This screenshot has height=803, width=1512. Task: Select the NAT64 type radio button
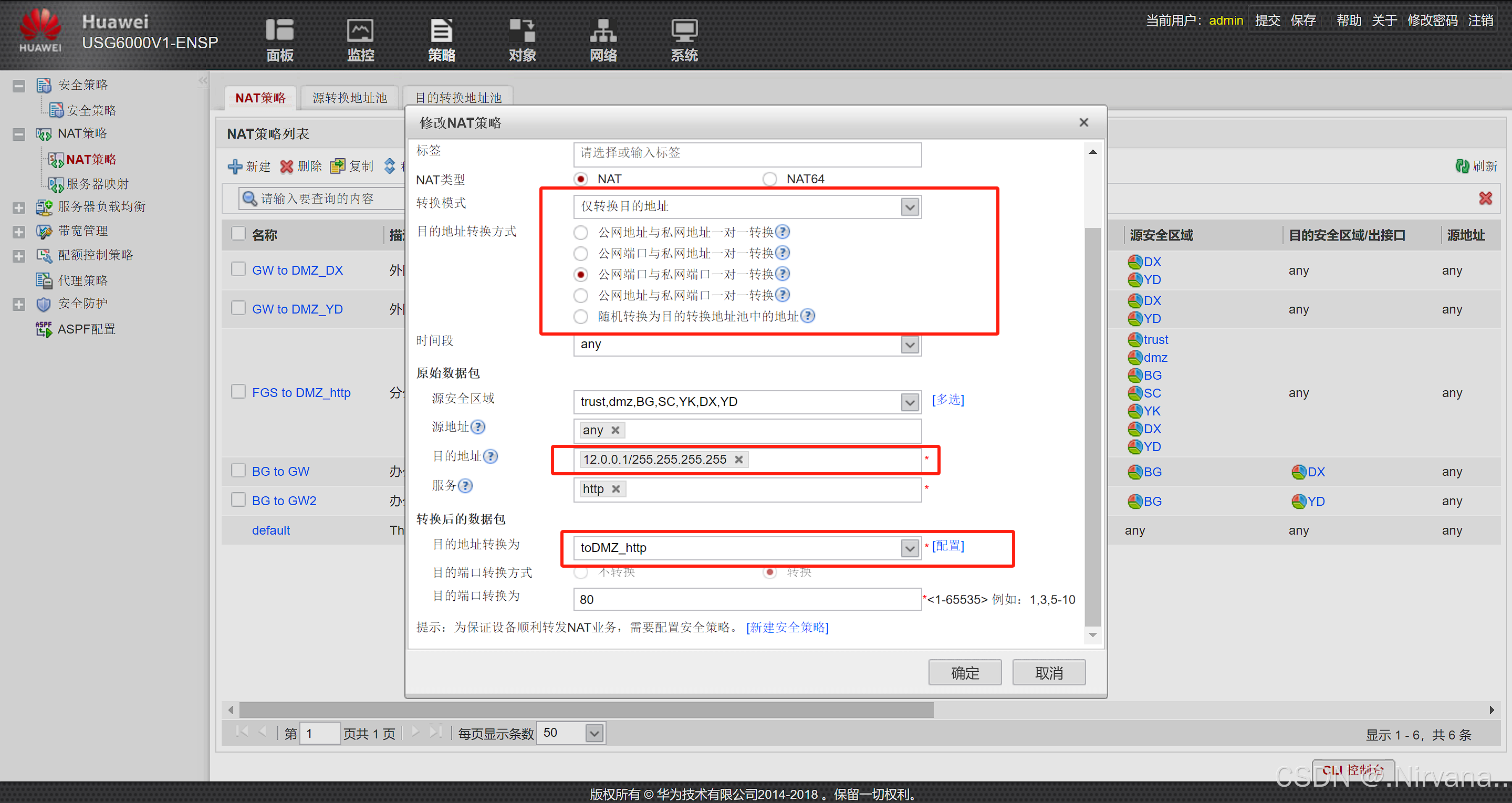tap(769, 179)
